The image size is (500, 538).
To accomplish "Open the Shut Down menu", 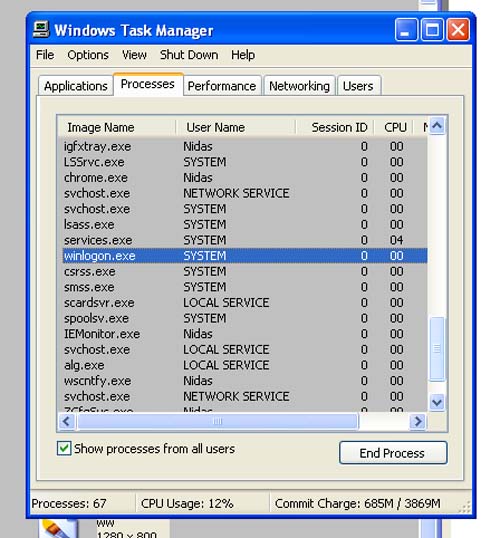I will (189, 55).
